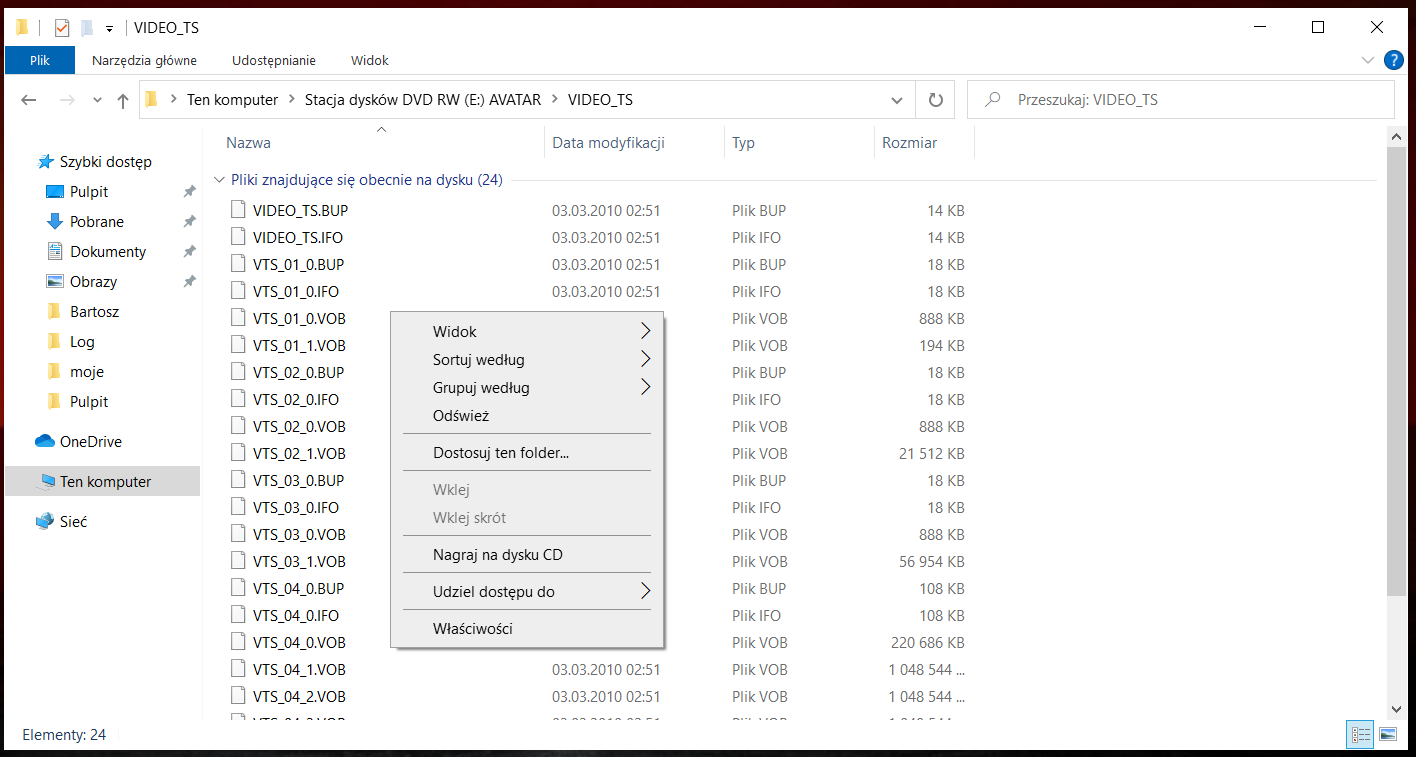This screenshot has width=1416, height=762.
Task: Open the Customize Quick Access Toolbar dropdown
Action: [109, 28]
